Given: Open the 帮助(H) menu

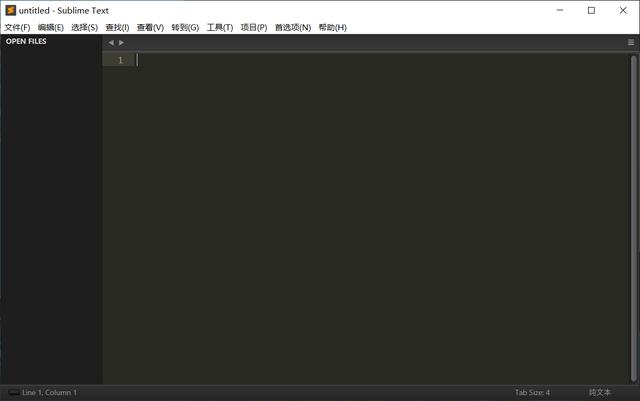Looking at the screenshot, I should tap(332, 27).
